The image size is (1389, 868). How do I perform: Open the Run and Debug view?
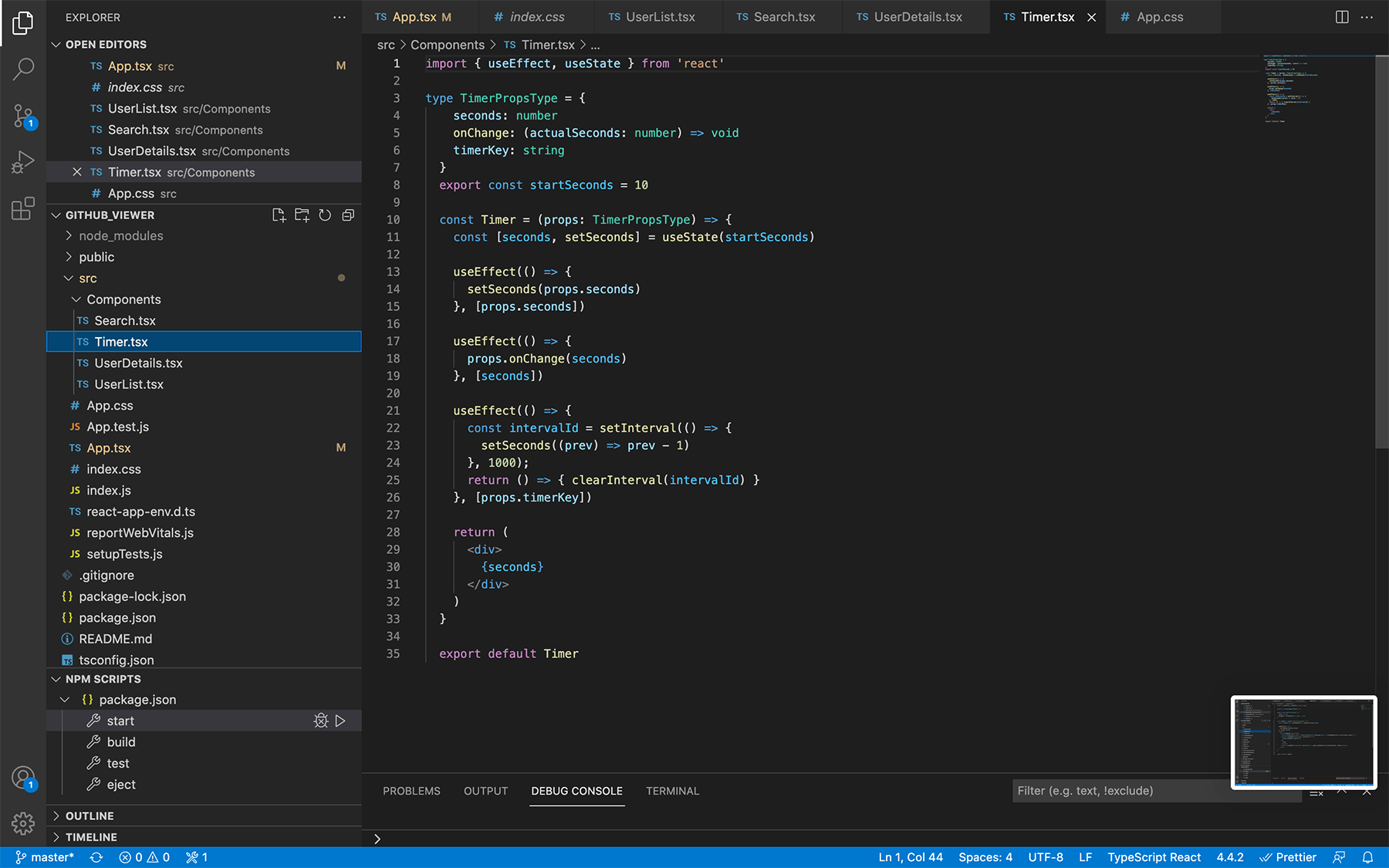(x=23, y=162)
